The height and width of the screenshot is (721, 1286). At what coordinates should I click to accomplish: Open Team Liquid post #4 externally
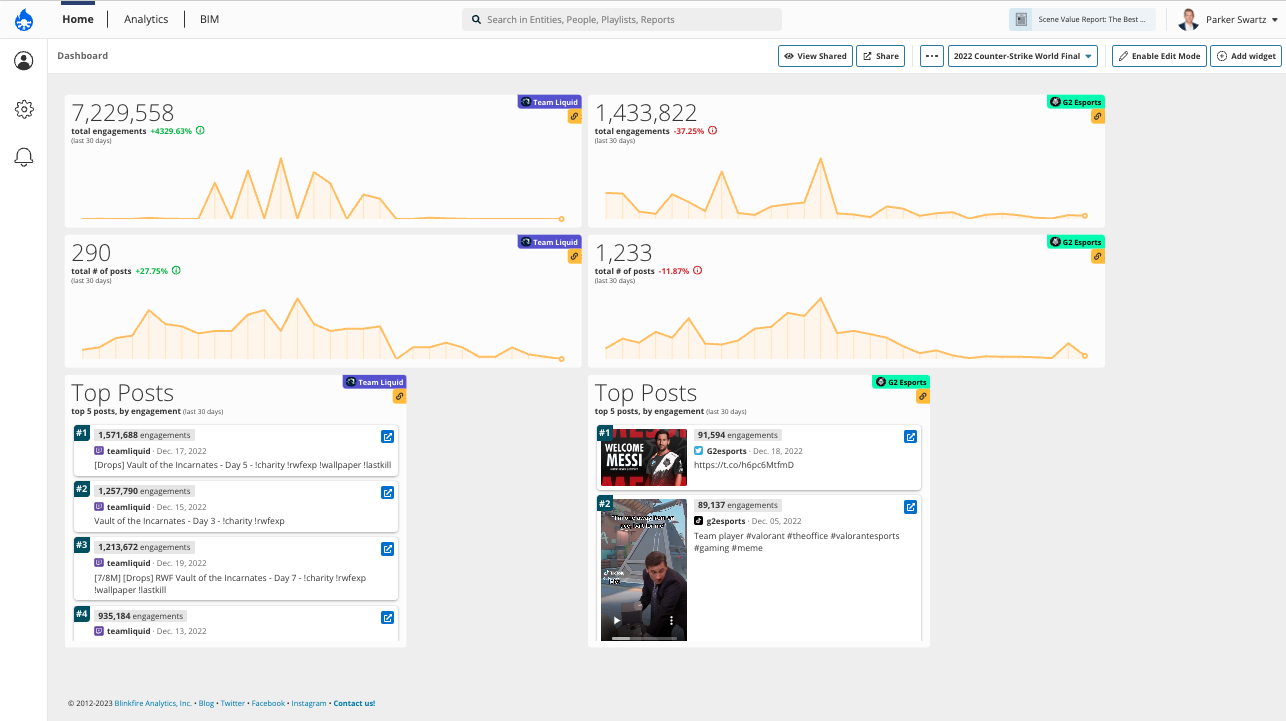[388, 618]
